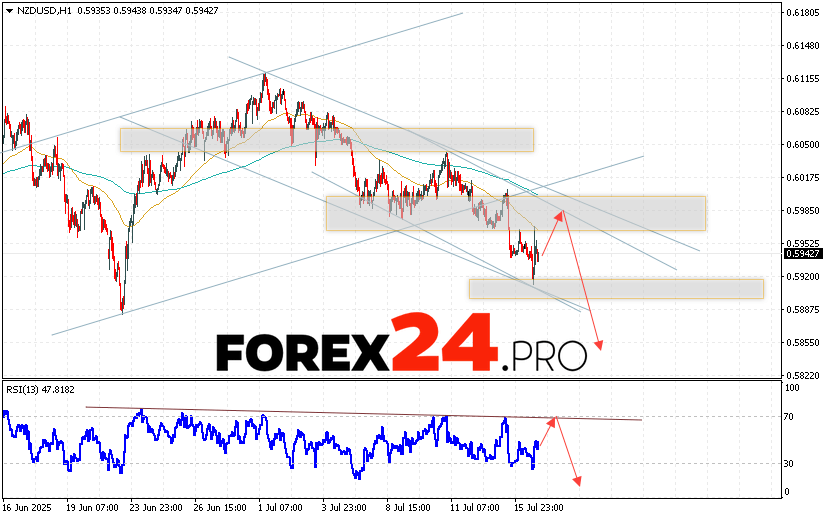827x519 pixels.
Task: Click the 0.61800 price axis label
Action: [x=802, y=13]
